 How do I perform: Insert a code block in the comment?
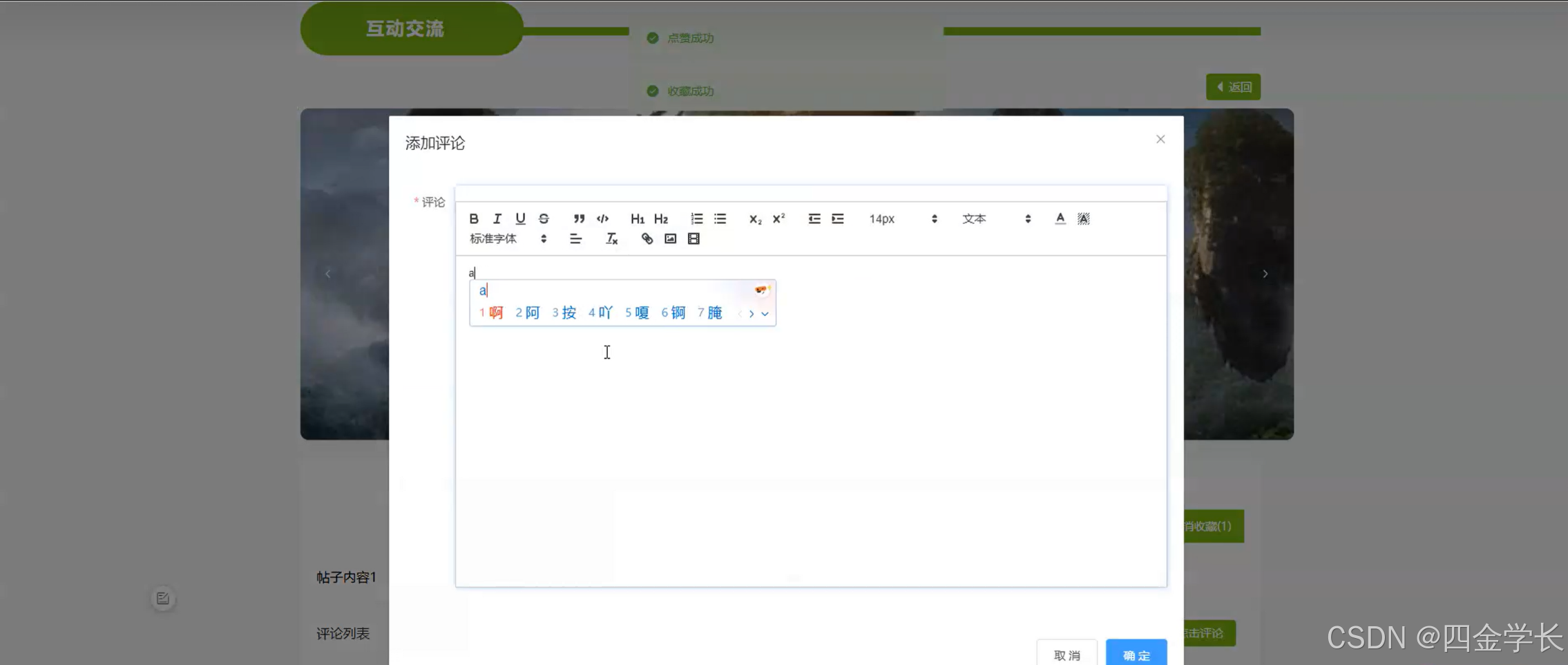(602, 218)
